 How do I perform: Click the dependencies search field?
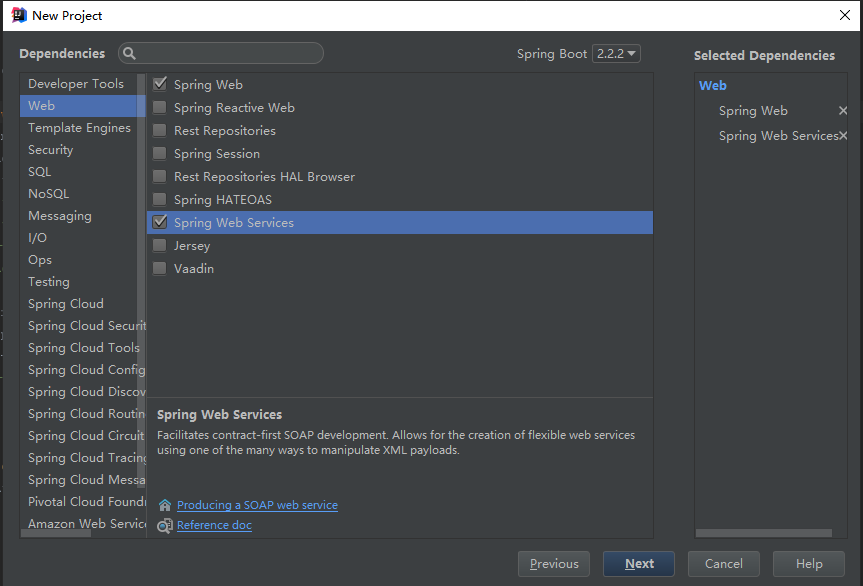tap(221, 53)
